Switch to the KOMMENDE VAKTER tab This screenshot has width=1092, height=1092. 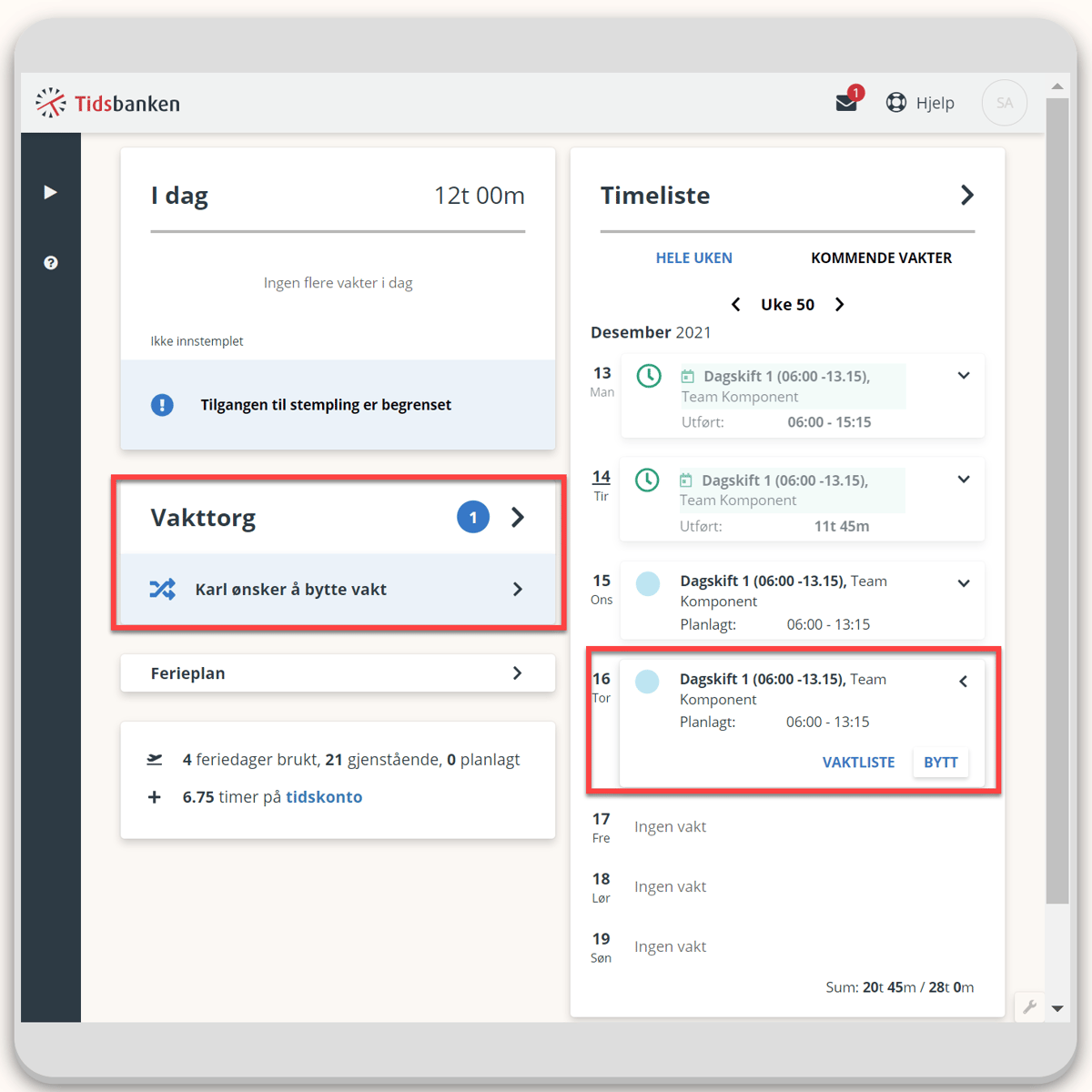tap(881, 258)
